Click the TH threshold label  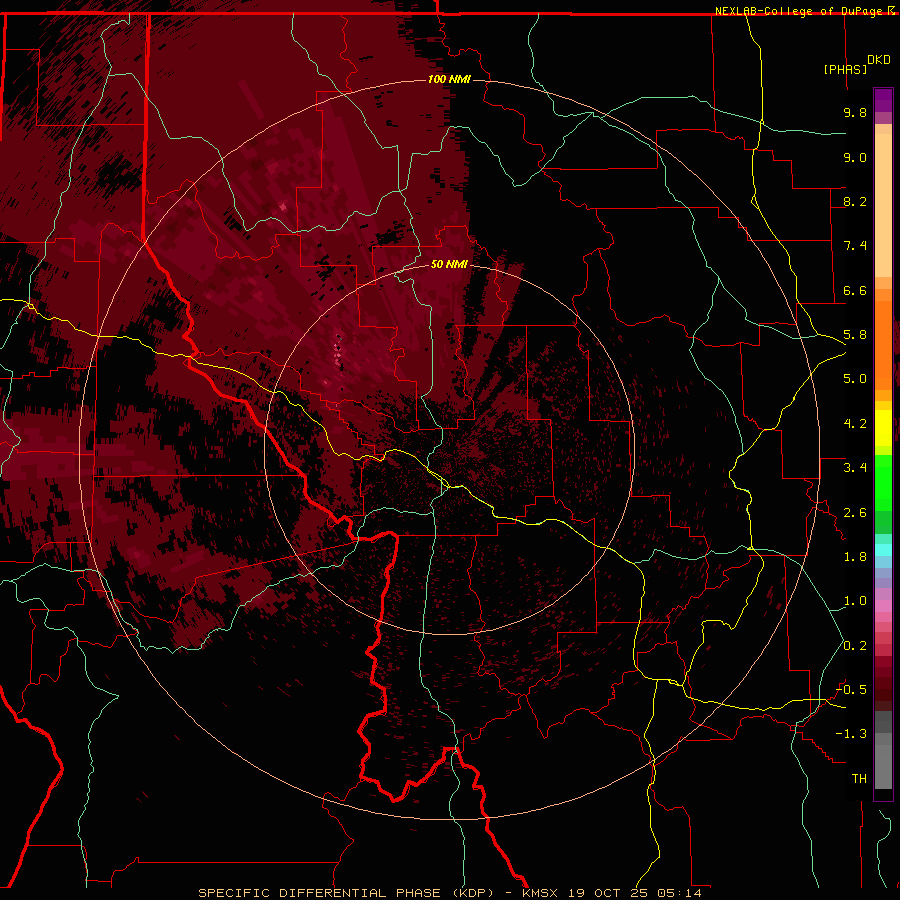859,779
